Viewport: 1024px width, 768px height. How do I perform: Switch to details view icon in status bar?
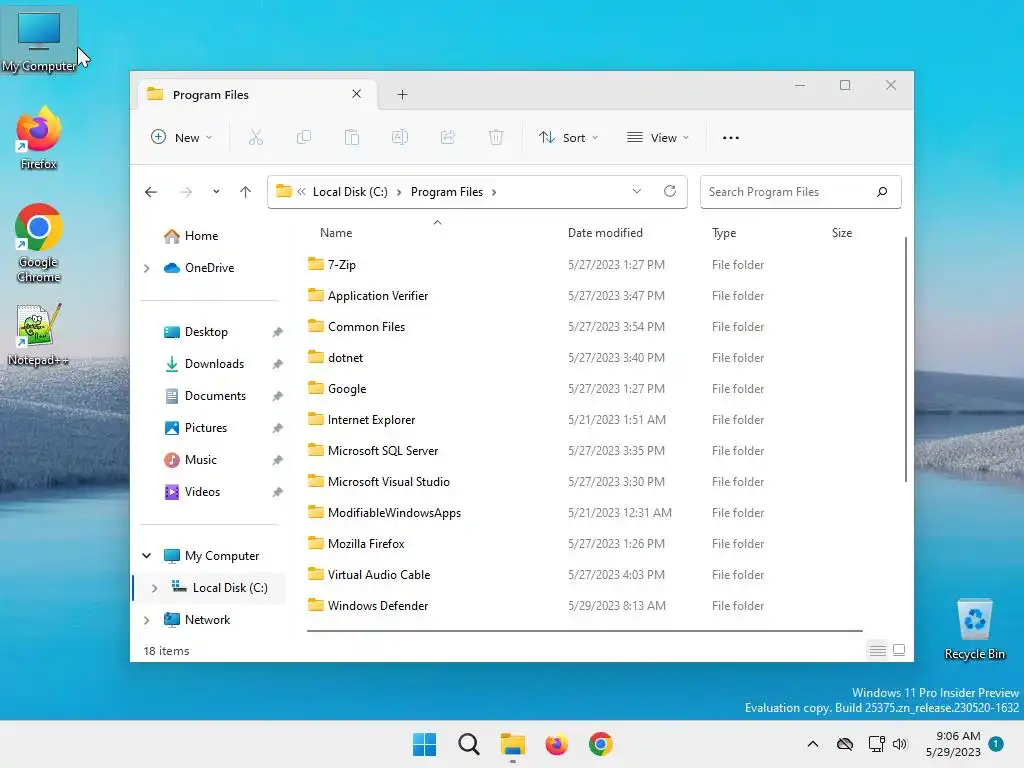[878, 650]
